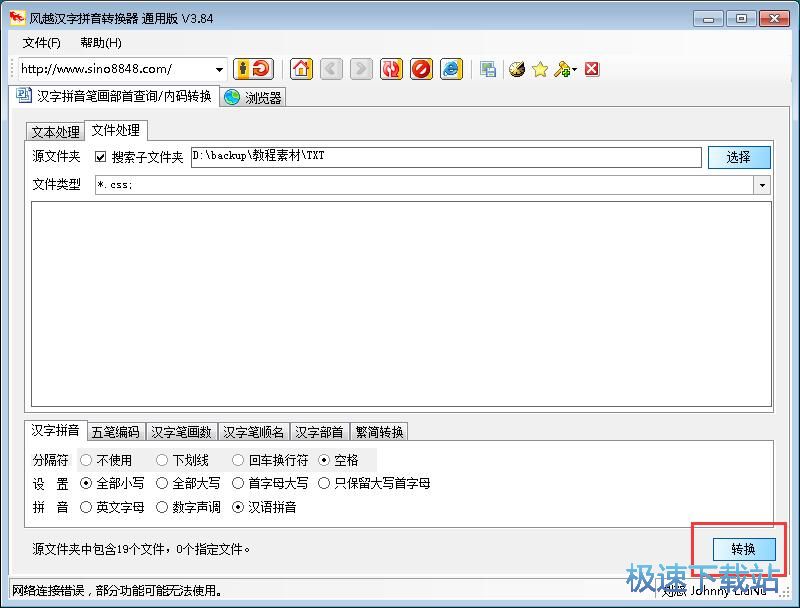Toggle 搜索子文件夹 checkbox
Screen dimensions: 800x608
[101, 157]
